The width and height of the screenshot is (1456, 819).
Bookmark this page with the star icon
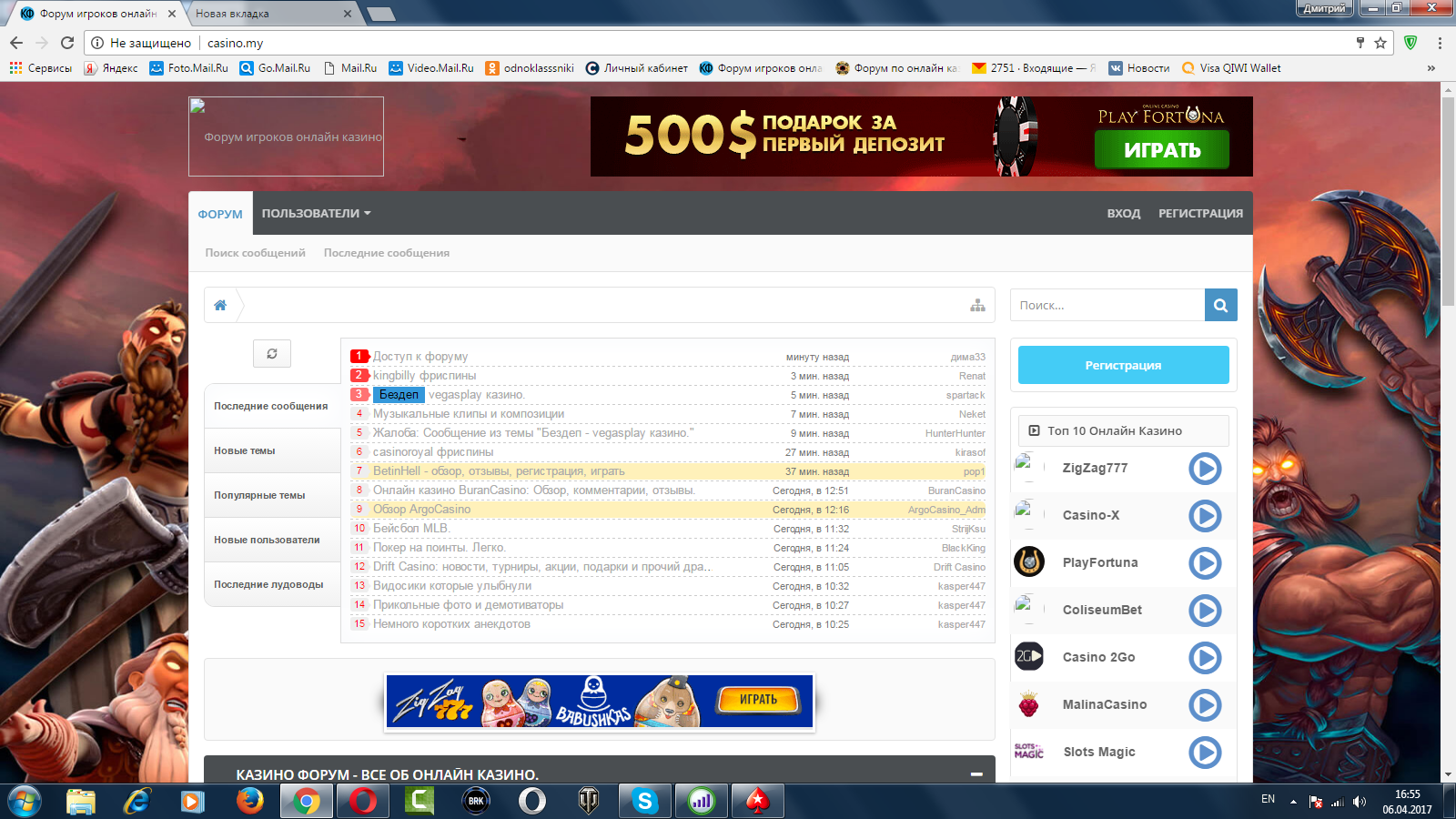pos(1380,43)
